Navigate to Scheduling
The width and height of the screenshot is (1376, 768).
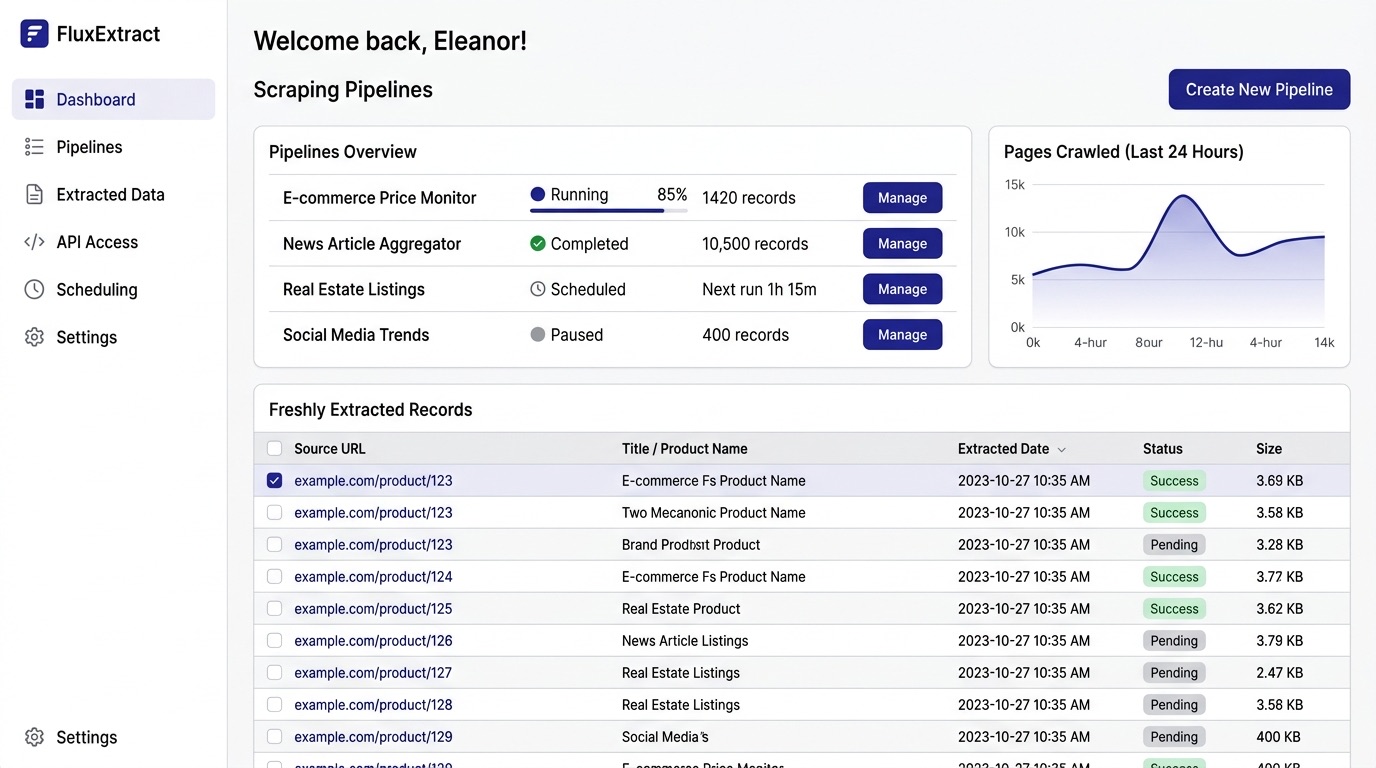[x=114, y=290]
